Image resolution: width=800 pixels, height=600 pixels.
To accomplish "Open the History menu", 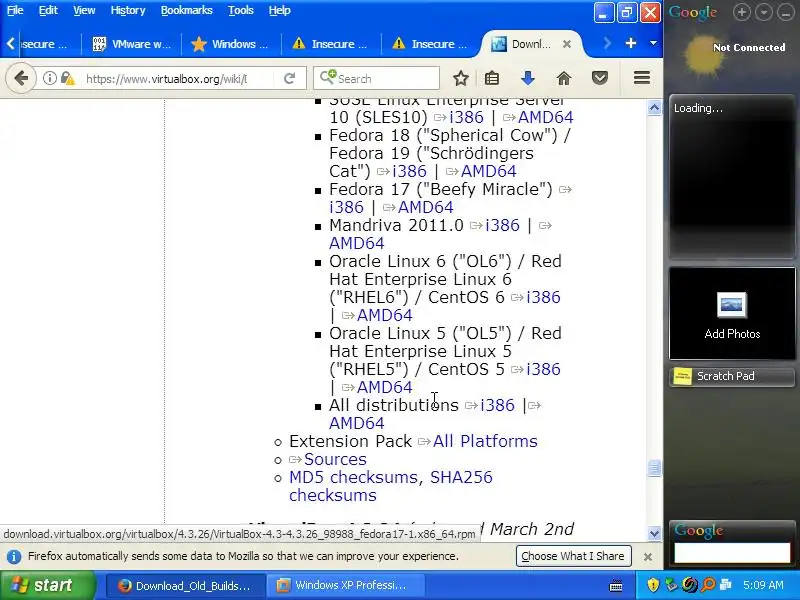I will click(128, 10).
